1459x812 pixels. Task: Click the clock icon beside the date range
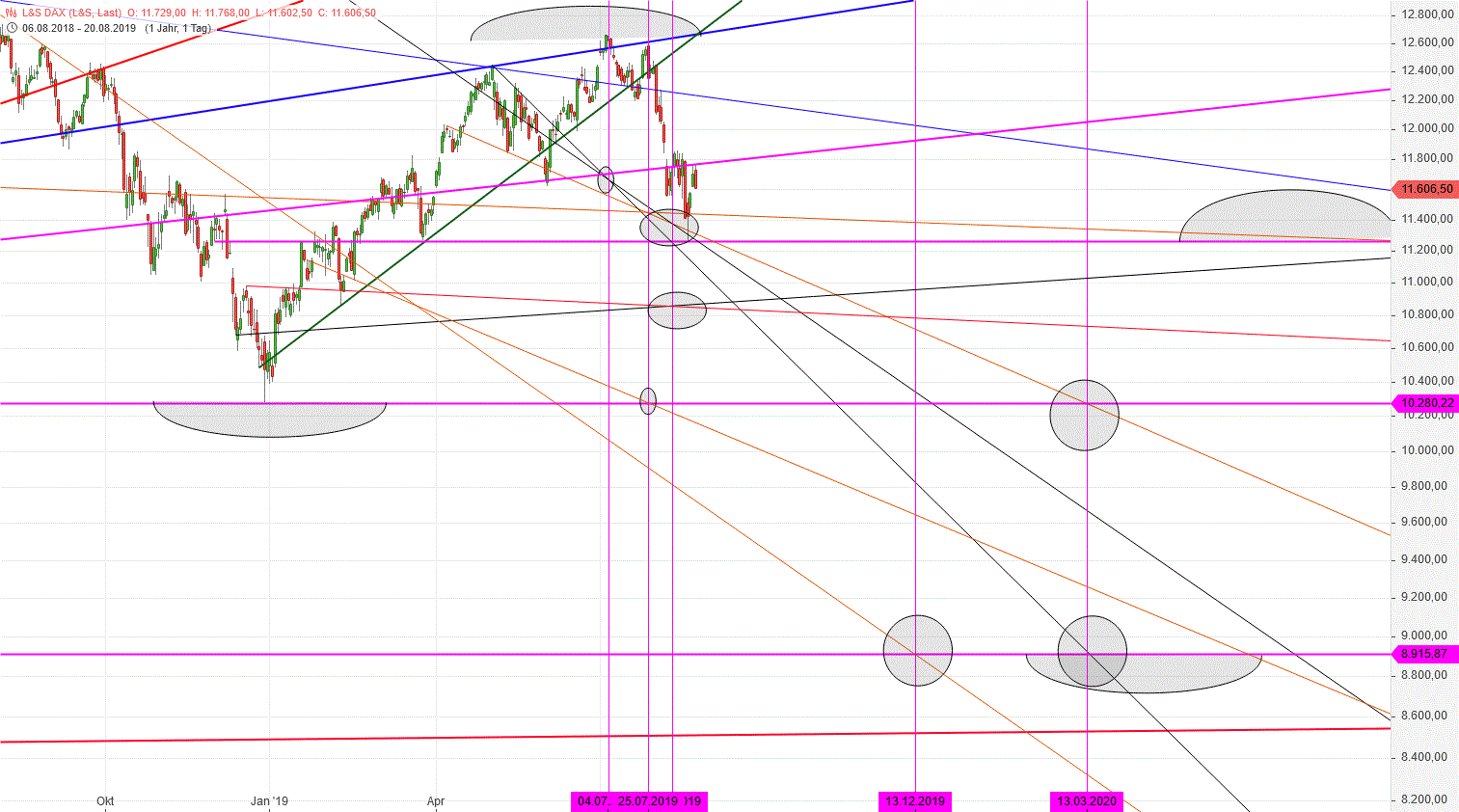(11, 28)
